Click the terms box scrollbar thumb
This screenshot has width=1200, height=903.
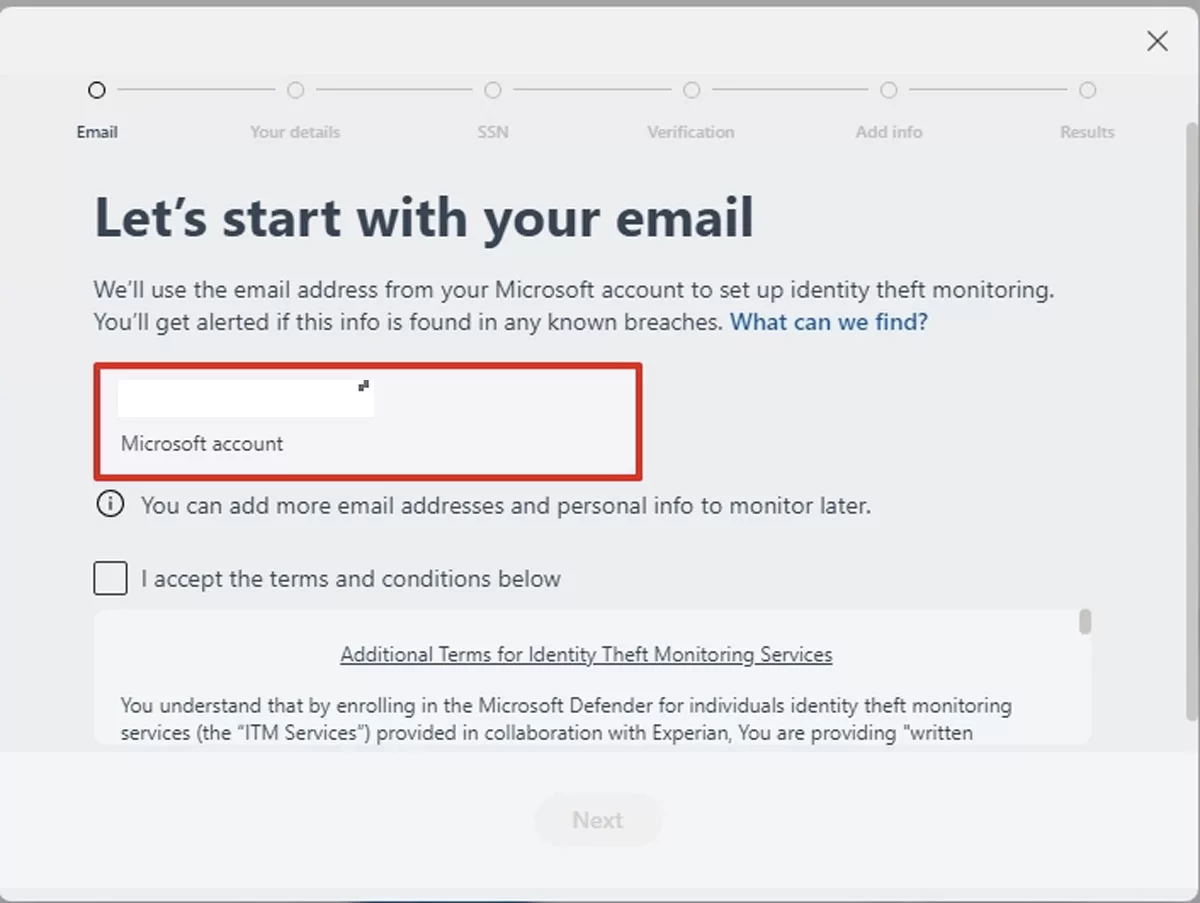(1085, 622)
